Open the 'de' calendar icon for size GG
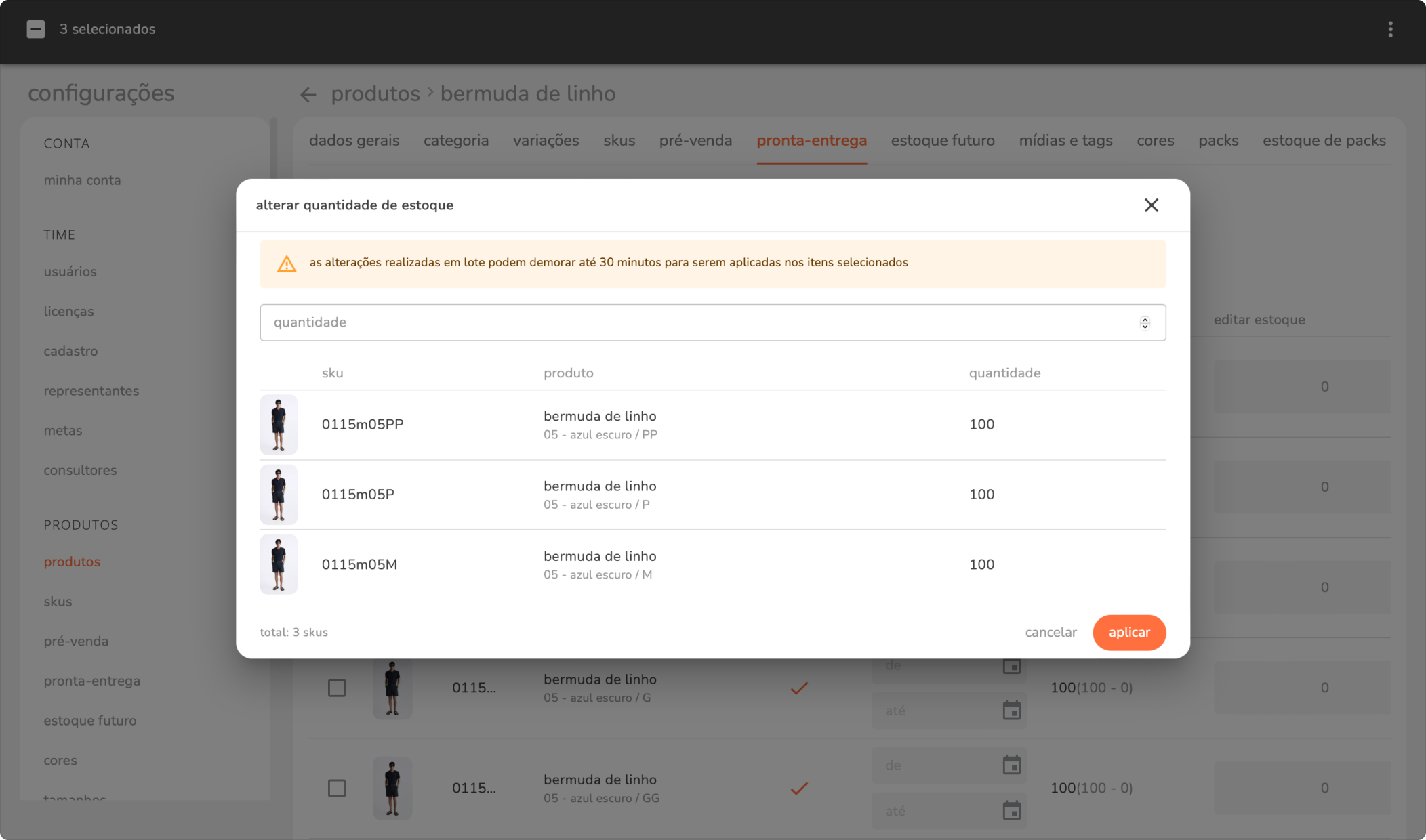 (1011, 765)
